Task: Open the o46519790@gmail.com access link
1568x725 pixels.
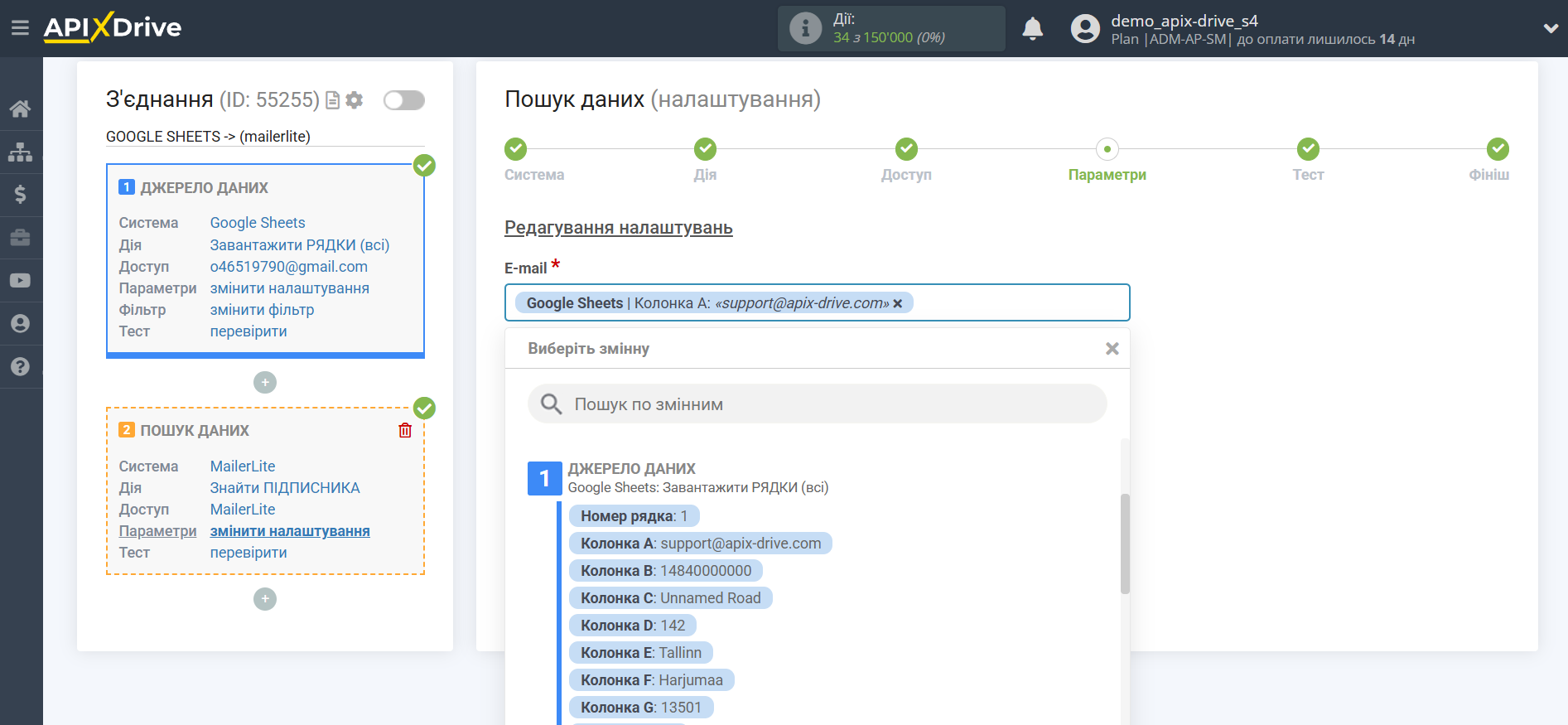Action: click(x=289, y=267)
